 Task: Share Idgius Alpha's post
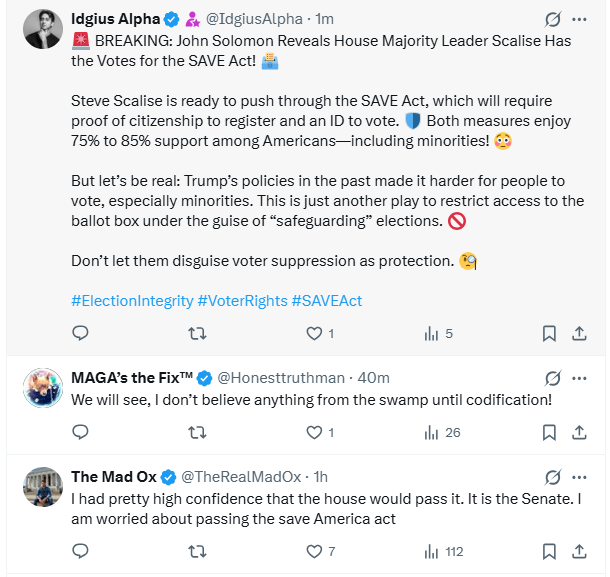click(x=579, y=333)
